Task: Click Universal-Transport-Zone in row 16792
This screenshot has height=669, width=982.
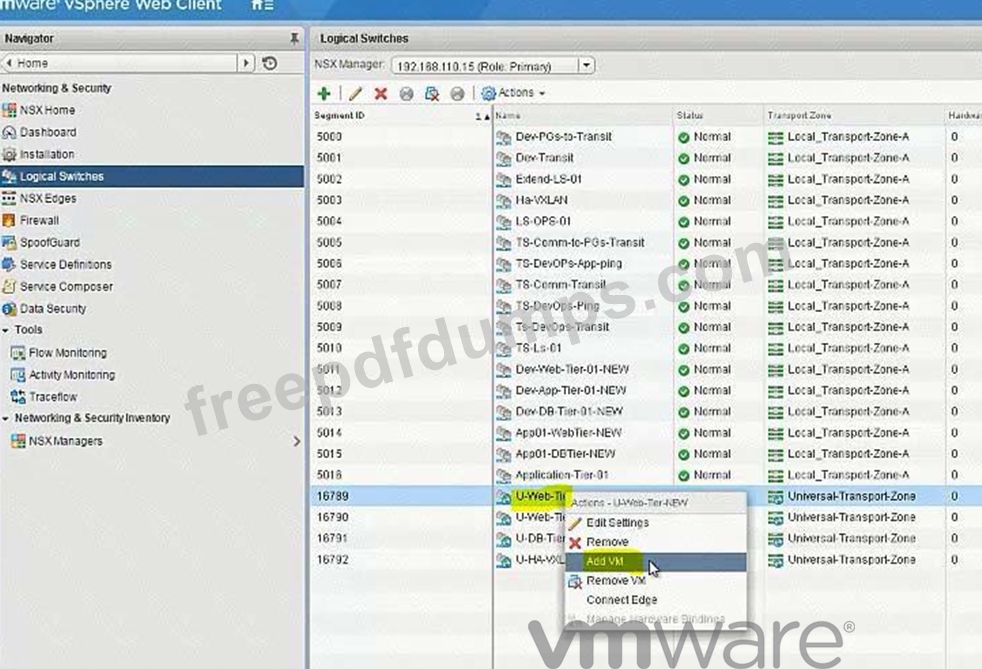Action: pos(851,559)
